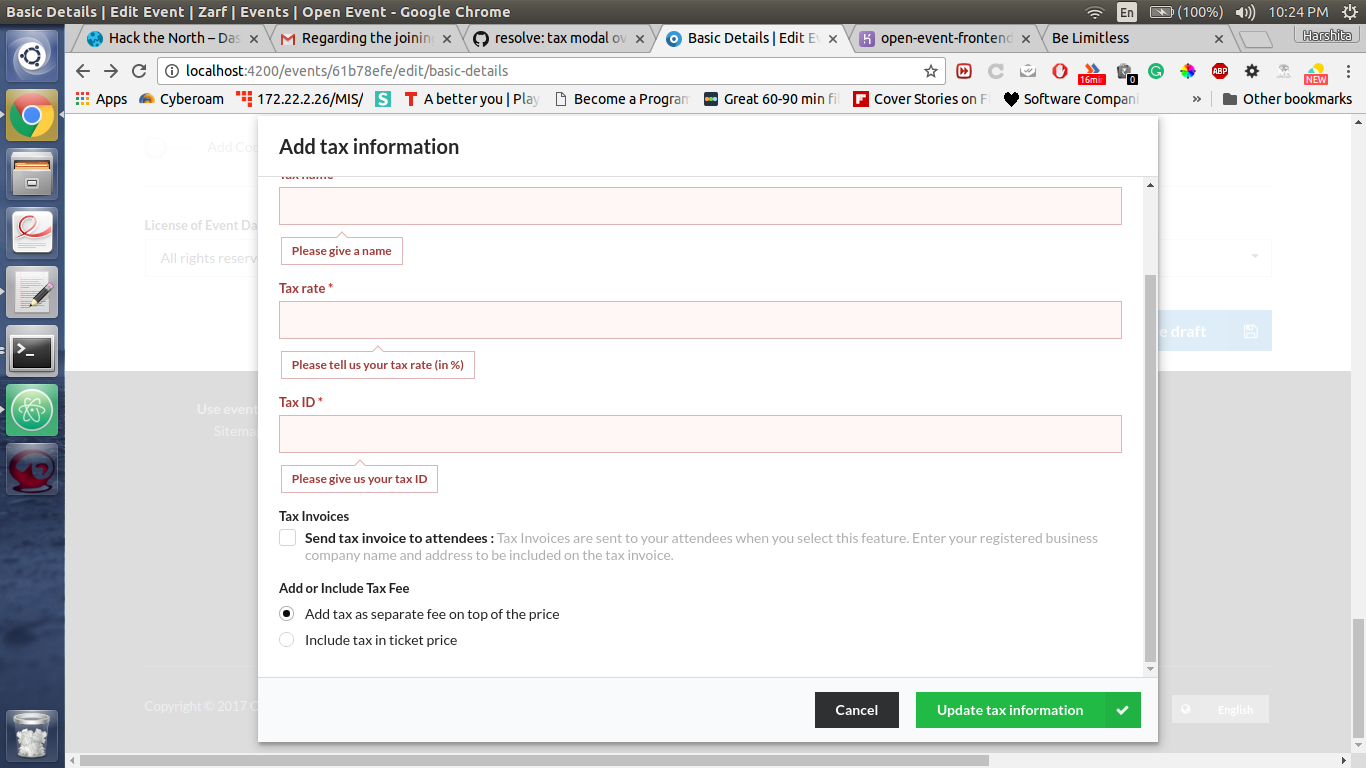
Task: Click into the Tax ID field
Action: pos(700,434)
